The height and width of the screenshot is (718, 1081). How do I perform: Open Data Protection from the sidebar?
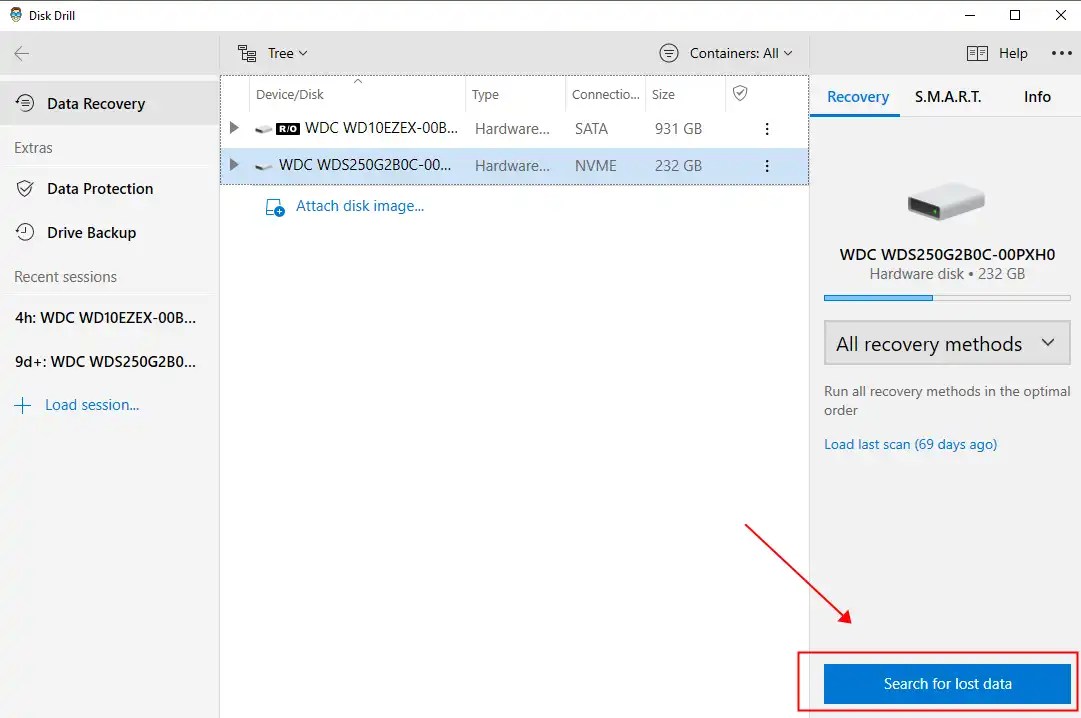click(x=100, y=188)
